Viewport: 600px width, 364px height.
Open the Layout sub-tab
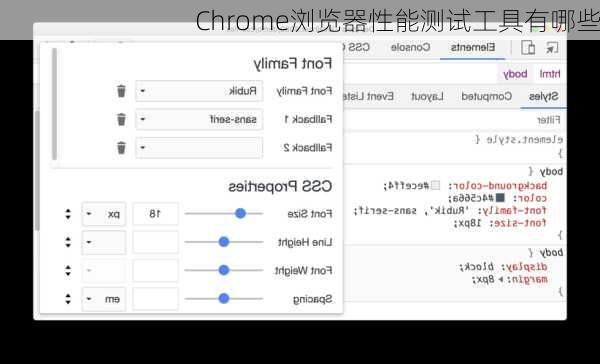(427, 96)
